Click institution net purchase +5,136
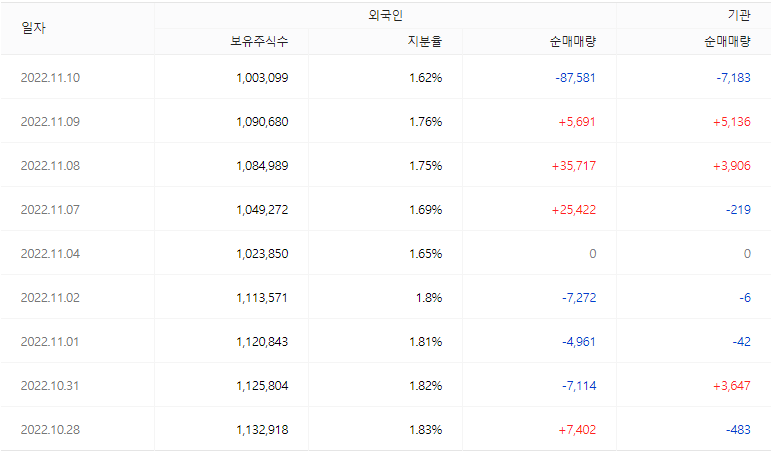Screen dimensions: 772x455 (732, 122)
